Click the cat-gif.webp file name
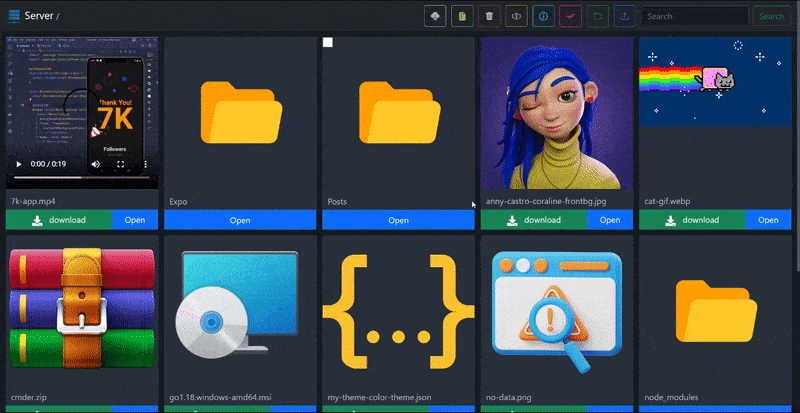This screenshot has height=413, width=800. pyautogui.click(x=667, y=202)
